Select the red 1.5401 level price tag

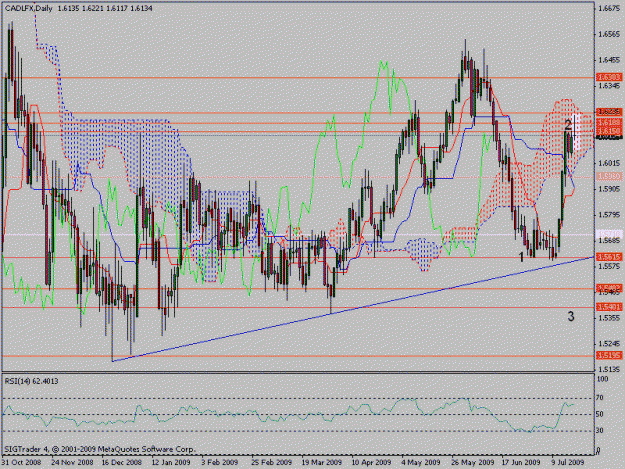point(609,307)
